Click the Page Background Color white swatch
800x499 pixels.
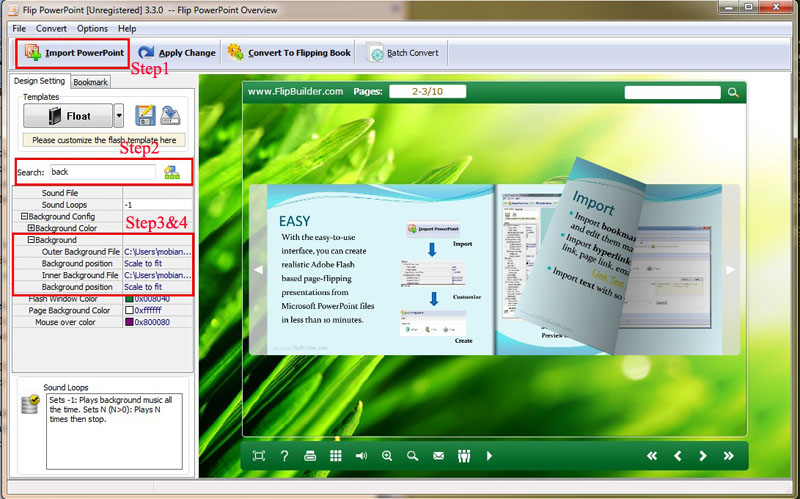[130, 310]
